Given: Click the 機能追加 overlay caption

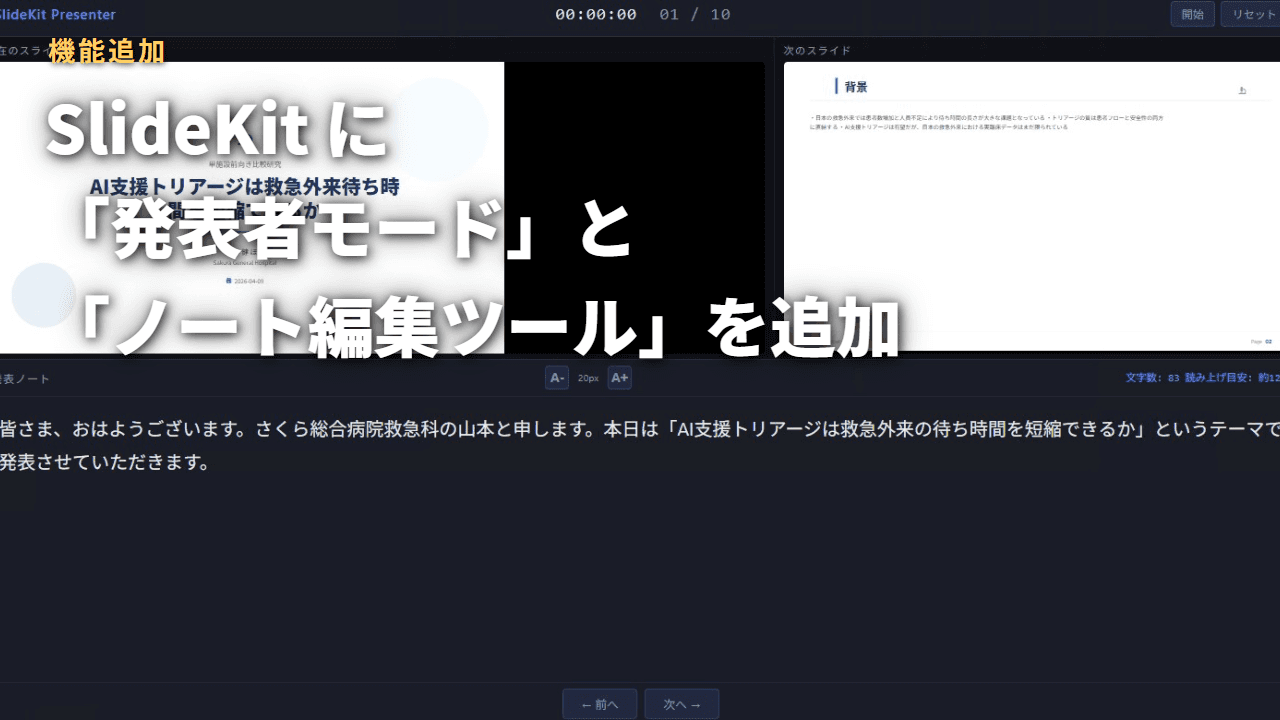Looking at the screenshot, I should [x=106, y=52].
